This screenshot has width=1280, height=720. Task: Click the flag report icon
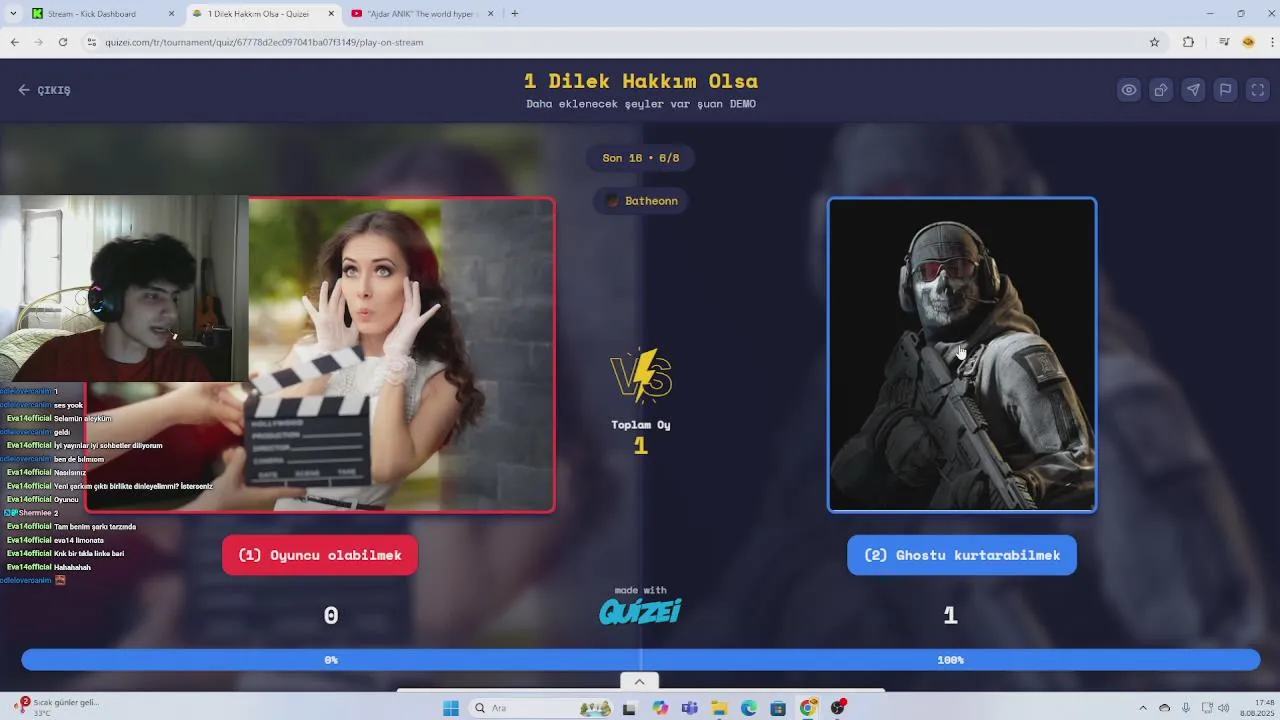click(x=1225, y=90)
